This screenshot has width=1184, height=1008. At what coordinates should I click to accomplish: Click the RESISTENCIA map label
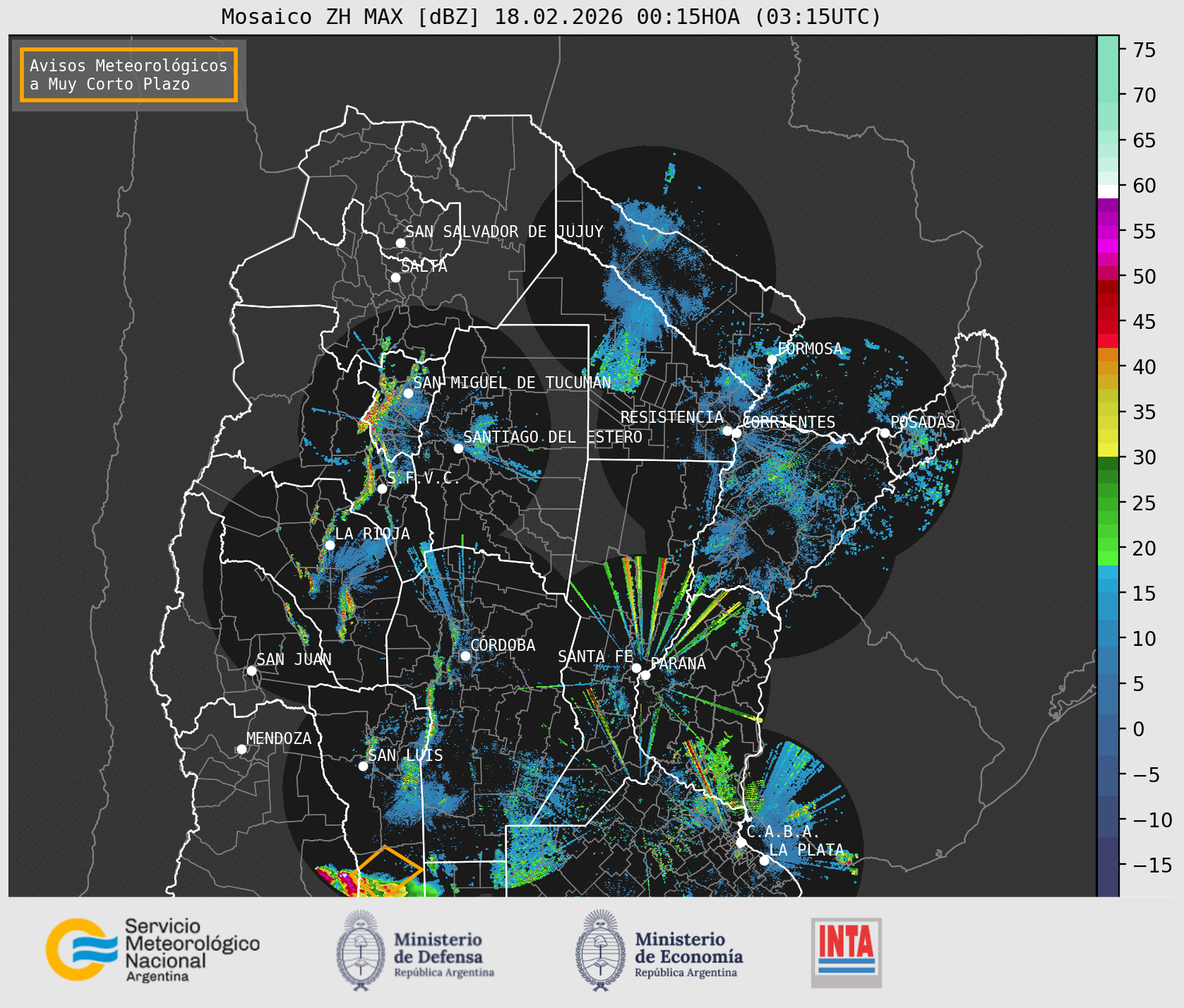[x=672, y=417]
